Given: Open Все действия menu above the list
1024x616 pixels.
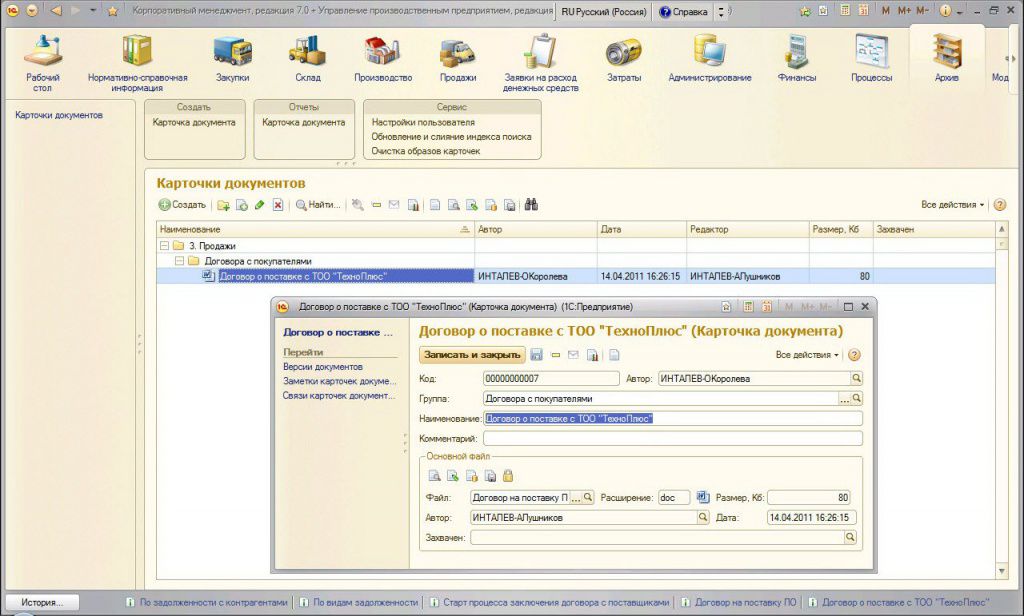Looking at the screenshot, I should [x=952, y=205].
